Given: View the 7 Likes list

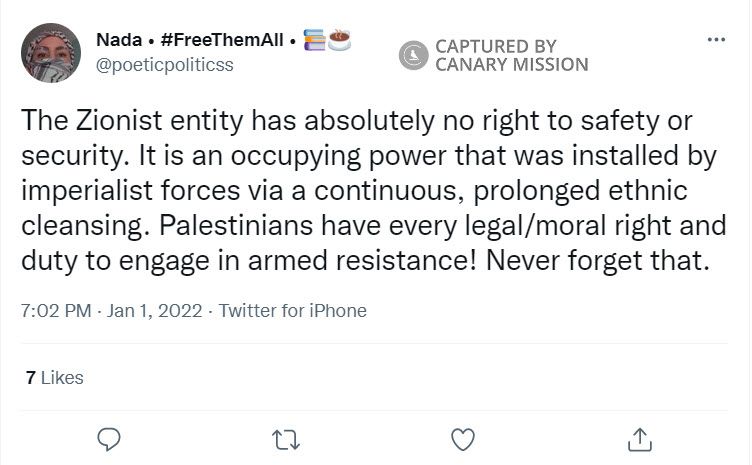Looking at the screenshot, I should pyautogui.click(x=54, y=378).
